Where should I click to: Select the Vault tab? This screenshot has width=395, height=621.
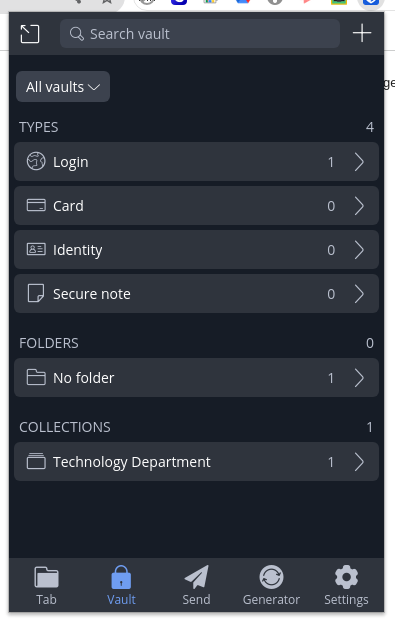click(x=121, y=585)
